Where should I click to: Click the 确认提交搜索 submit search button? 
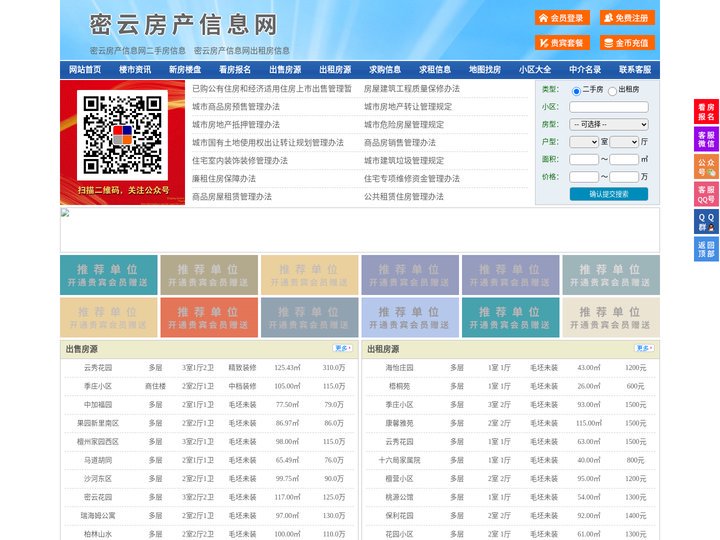click(609, 194)
